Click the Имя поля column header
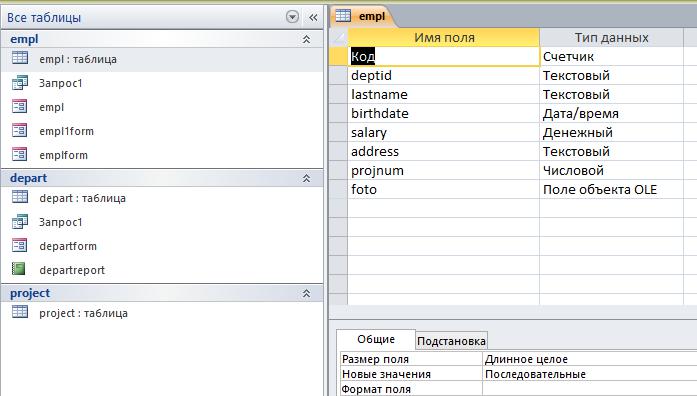Screen dimensions: 697x396 coord(444,37)
